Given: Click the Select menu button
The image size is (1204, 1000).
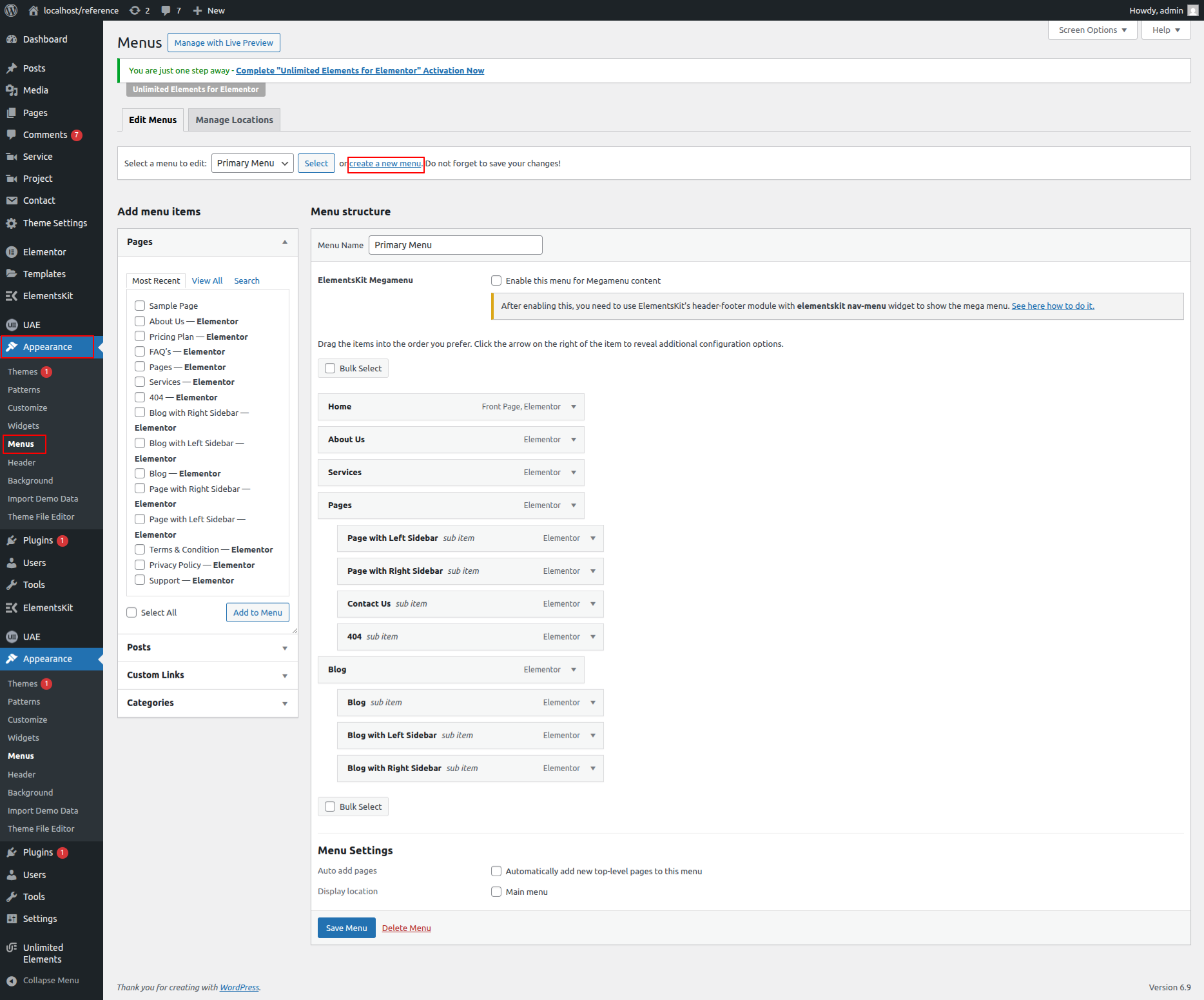Looking at the screenshot, I should point(316,163).
